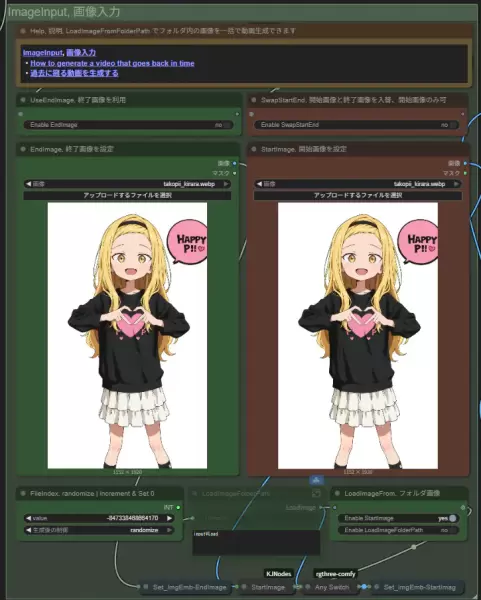481x600 pixels.
Task: Click the icon in LoadImageFolderPath node title
Action: 316,493
